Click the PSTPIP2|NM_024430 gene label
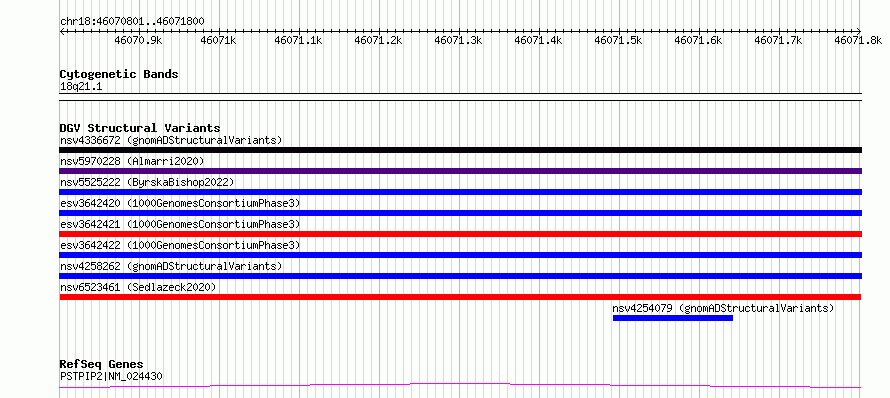The width and height of the screenshot is (890, 398). click(x=111, y=376)
